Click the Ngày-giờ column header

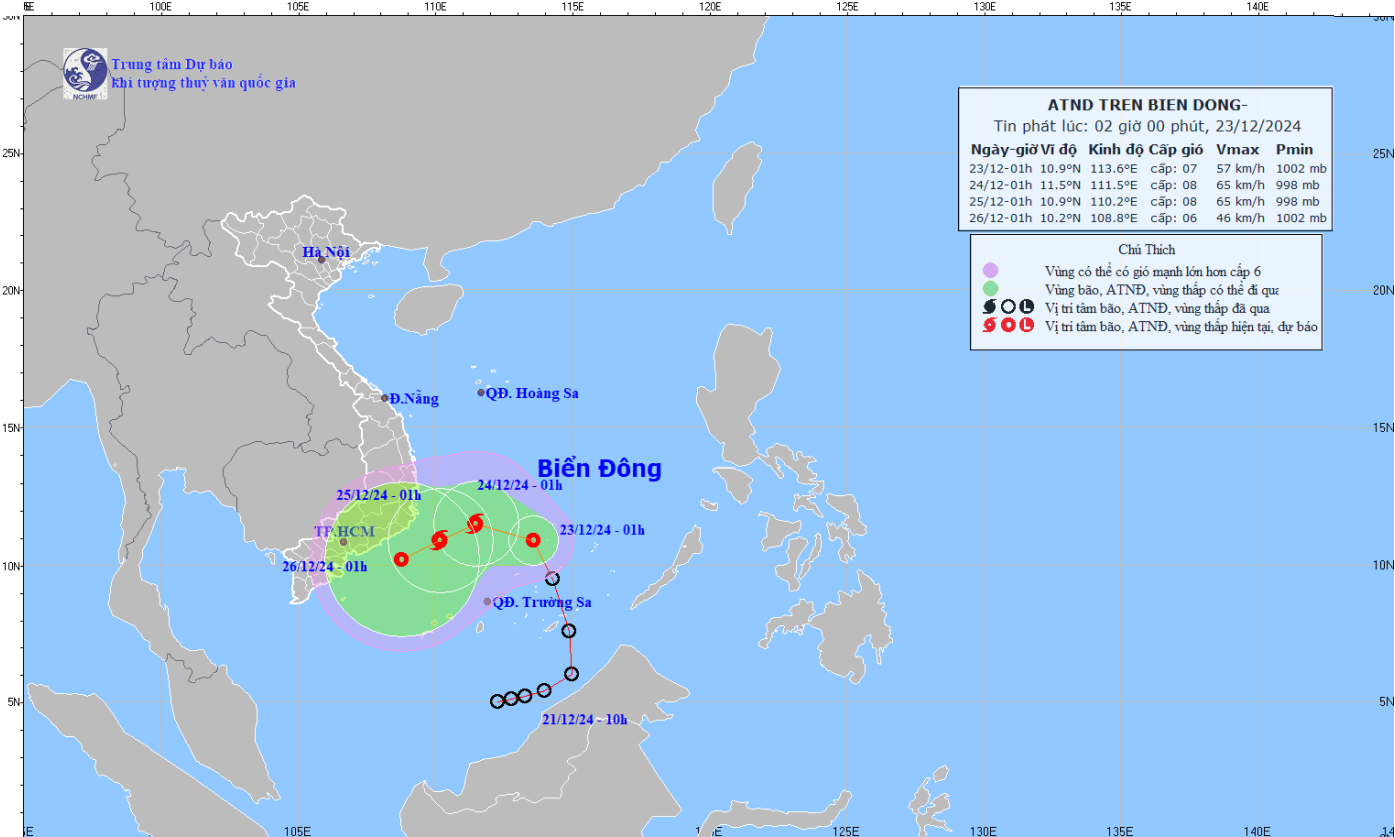1004,149
